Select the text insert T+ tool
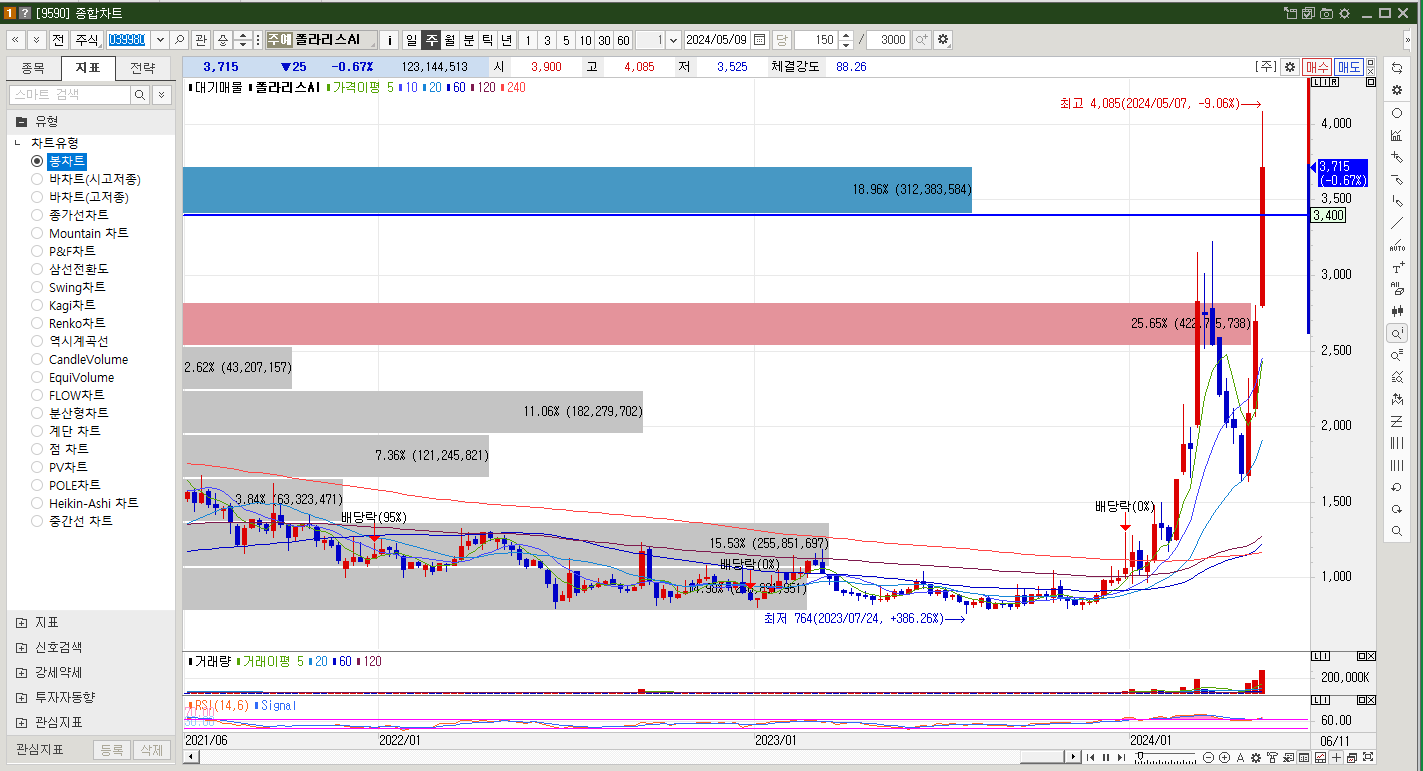Screen dimensions: 1423x771 [x=1397, y=267]
